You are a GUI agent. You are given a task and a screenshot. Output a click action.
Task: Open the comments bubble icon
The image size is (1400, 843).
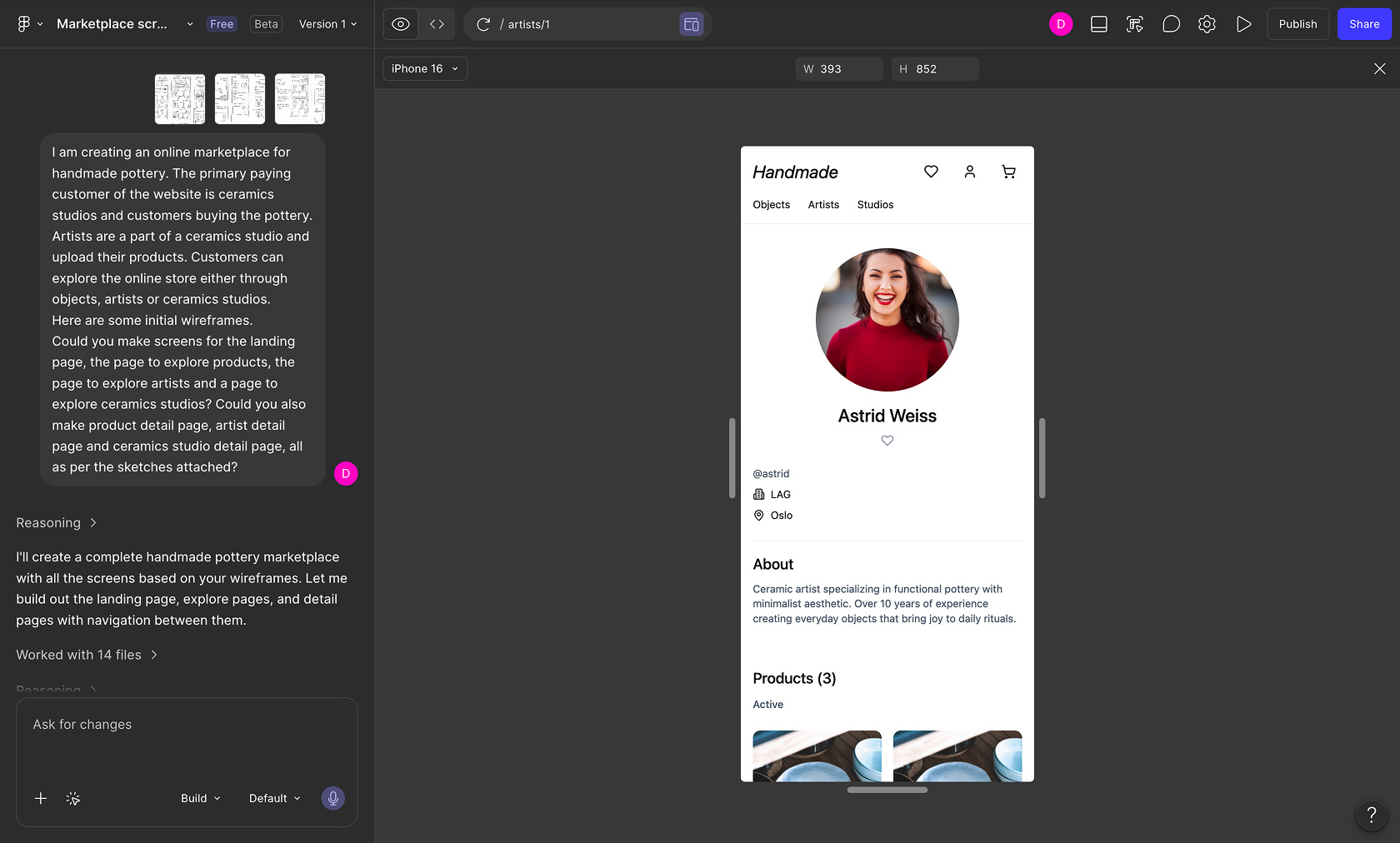[x=1171, y=24]
